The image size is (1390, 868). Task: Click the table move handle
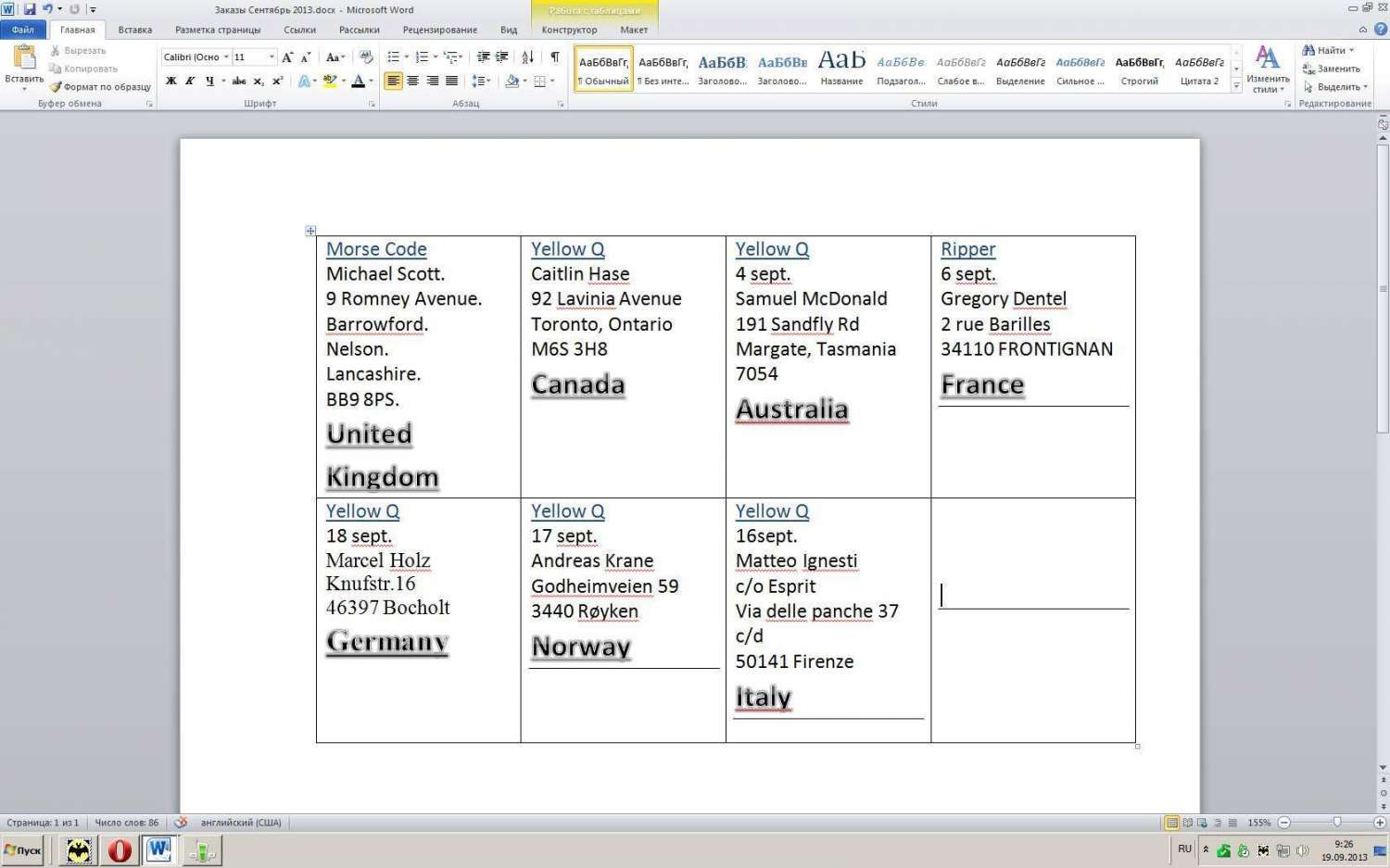[310, 231]
